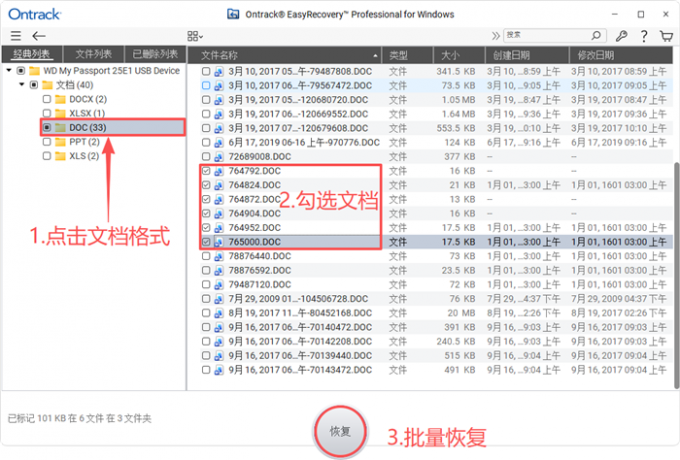Click the 78876592.DOC file icon
The width and height of the screenshot is (680, 460).
coord(219,270)
